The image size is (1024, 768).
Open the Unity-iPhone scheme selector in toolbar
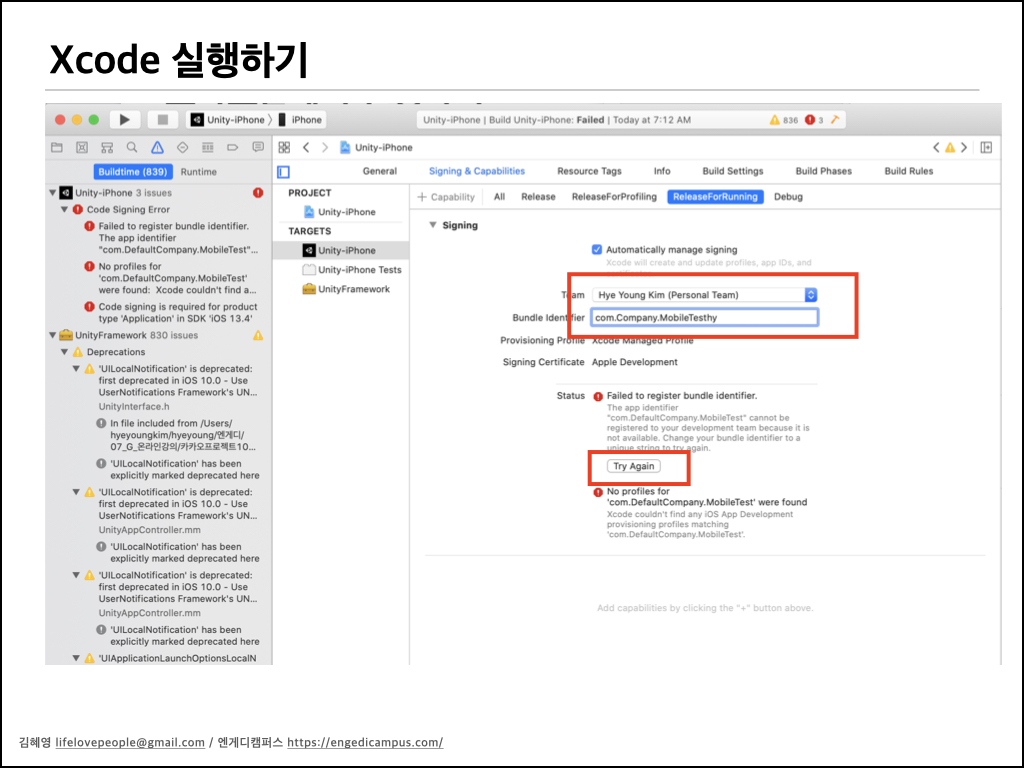(x=228, y=120)
